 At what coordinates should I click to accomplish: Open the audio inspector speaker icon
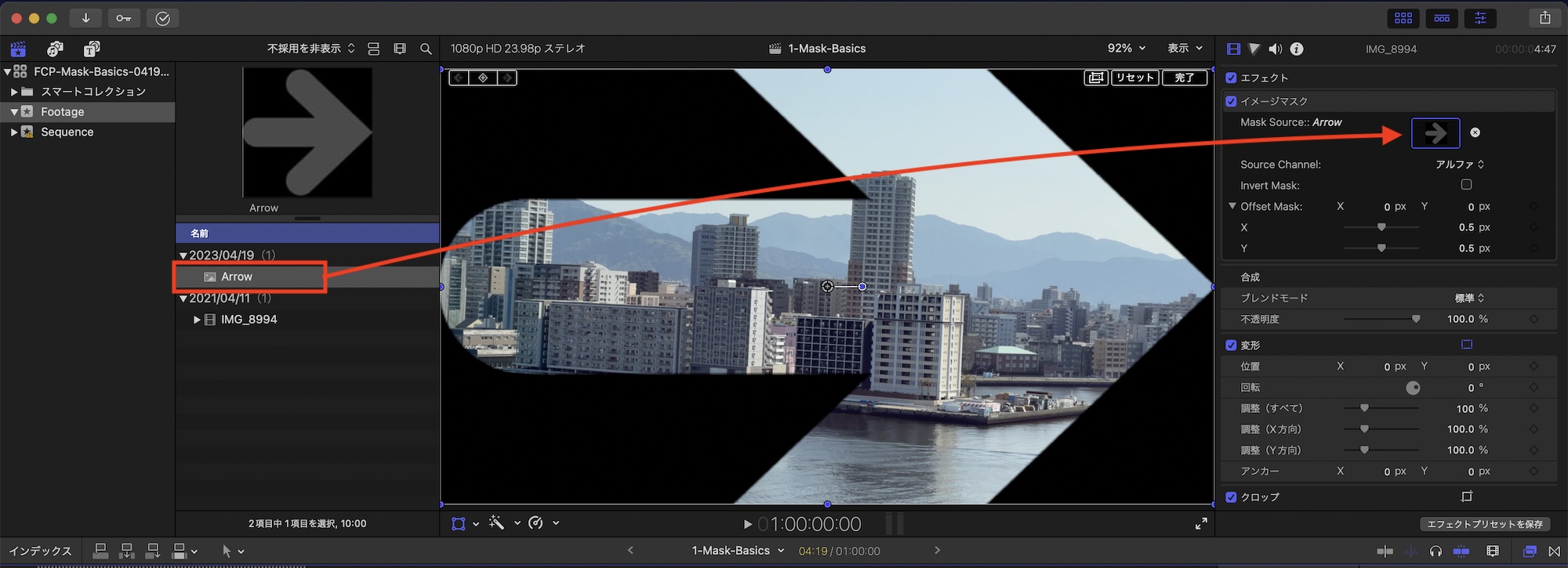[1275, 49]
